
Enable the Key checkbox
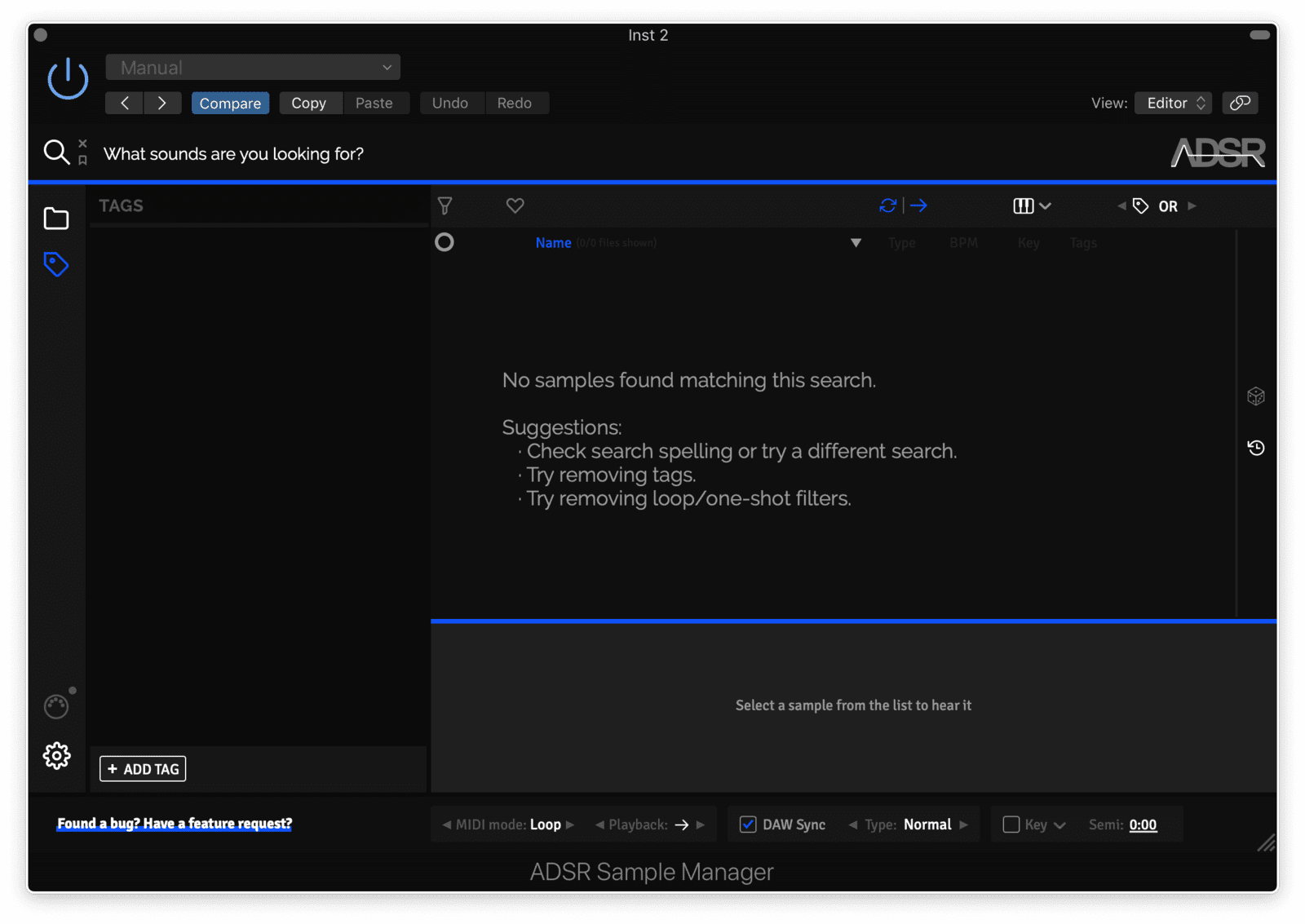tap(1011, 825)
